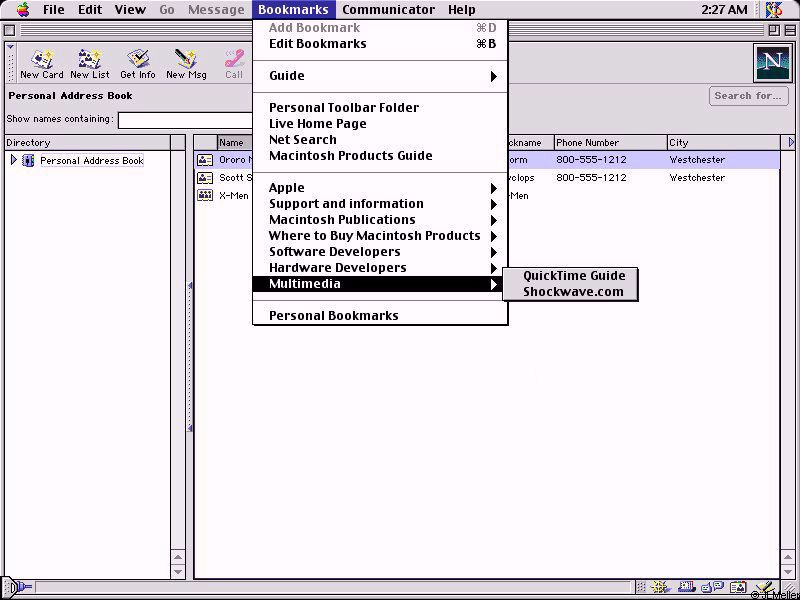This screenshot has height=600, width=800.
Task: Select Personal Address Book in Directory pane
Action: pyautogui.click(x=91, y=160)
